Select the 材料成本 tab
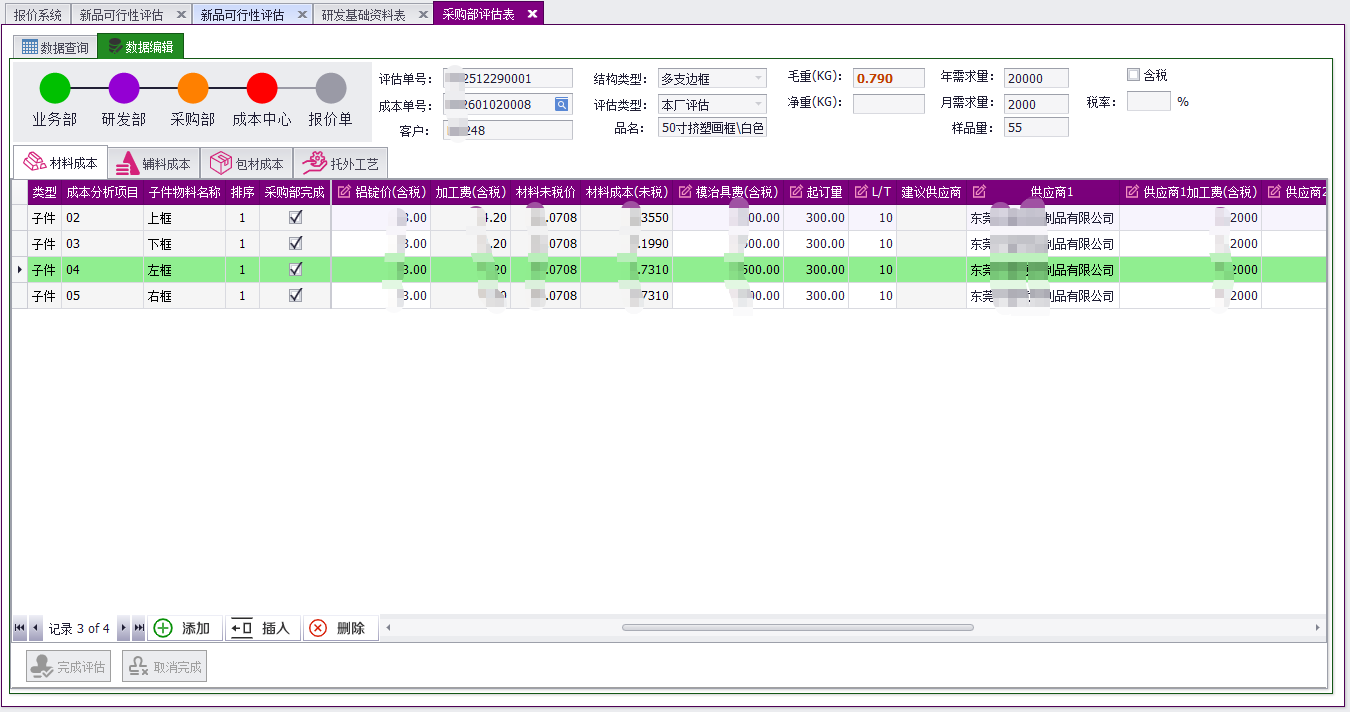Viewport: 1350px width, 712px height. tap(60, 163)
